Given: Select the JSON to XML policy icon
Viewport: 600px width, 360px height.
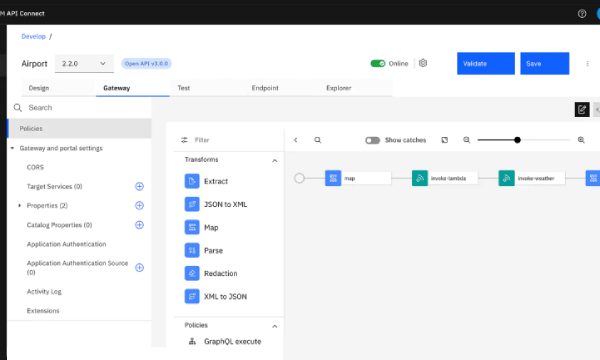Looking at the screenshot, I should 192,204.
